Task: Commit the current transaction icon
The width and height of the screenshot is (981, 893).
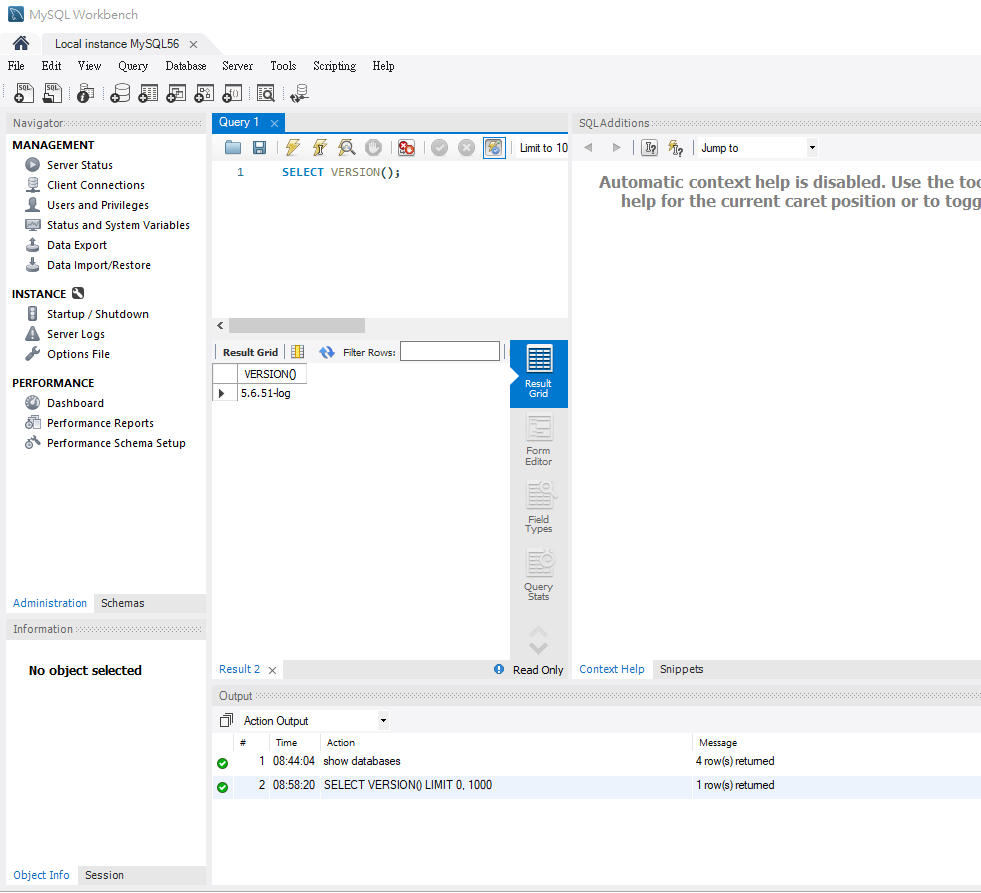Action: tap(439, 148)
